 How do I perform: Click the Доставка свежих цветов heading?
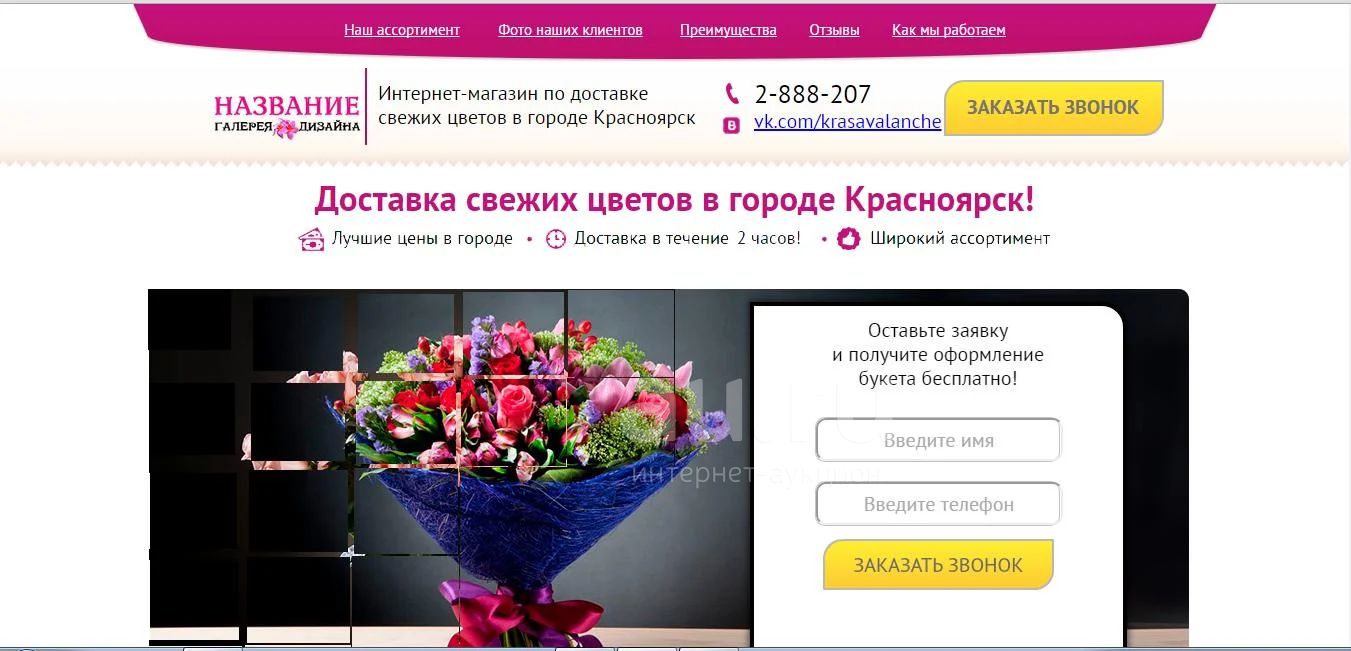coord(674,199)
